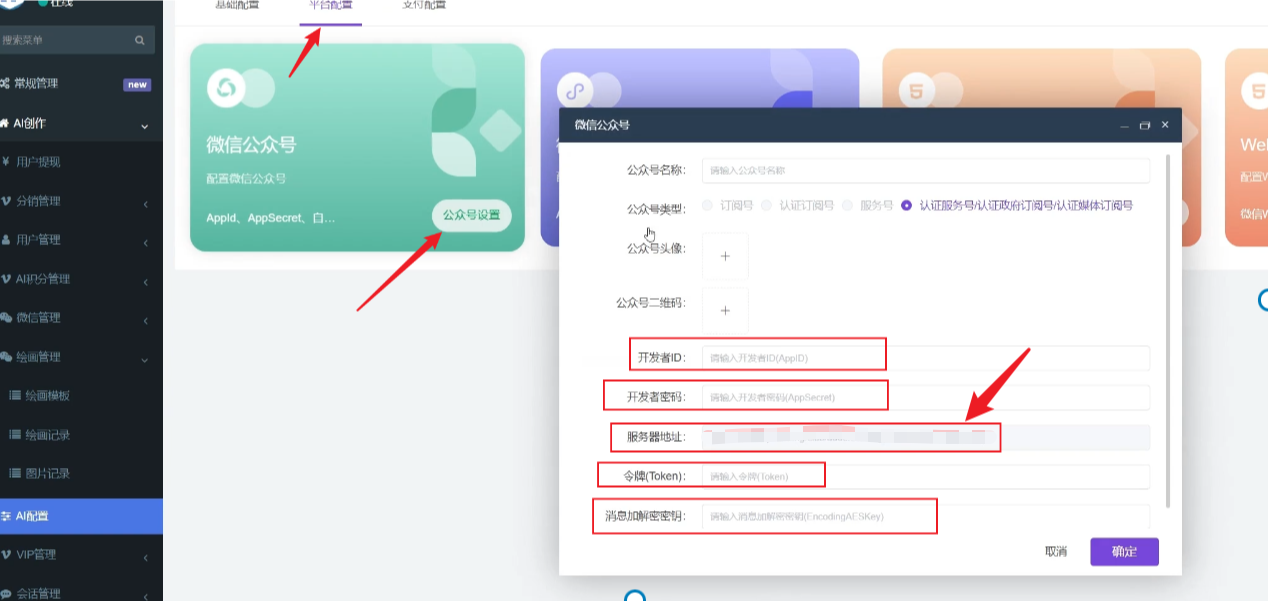Switch to the 支付配置 tab
The width and height of the screenshot is (1268, 601).
coord(423,5)
